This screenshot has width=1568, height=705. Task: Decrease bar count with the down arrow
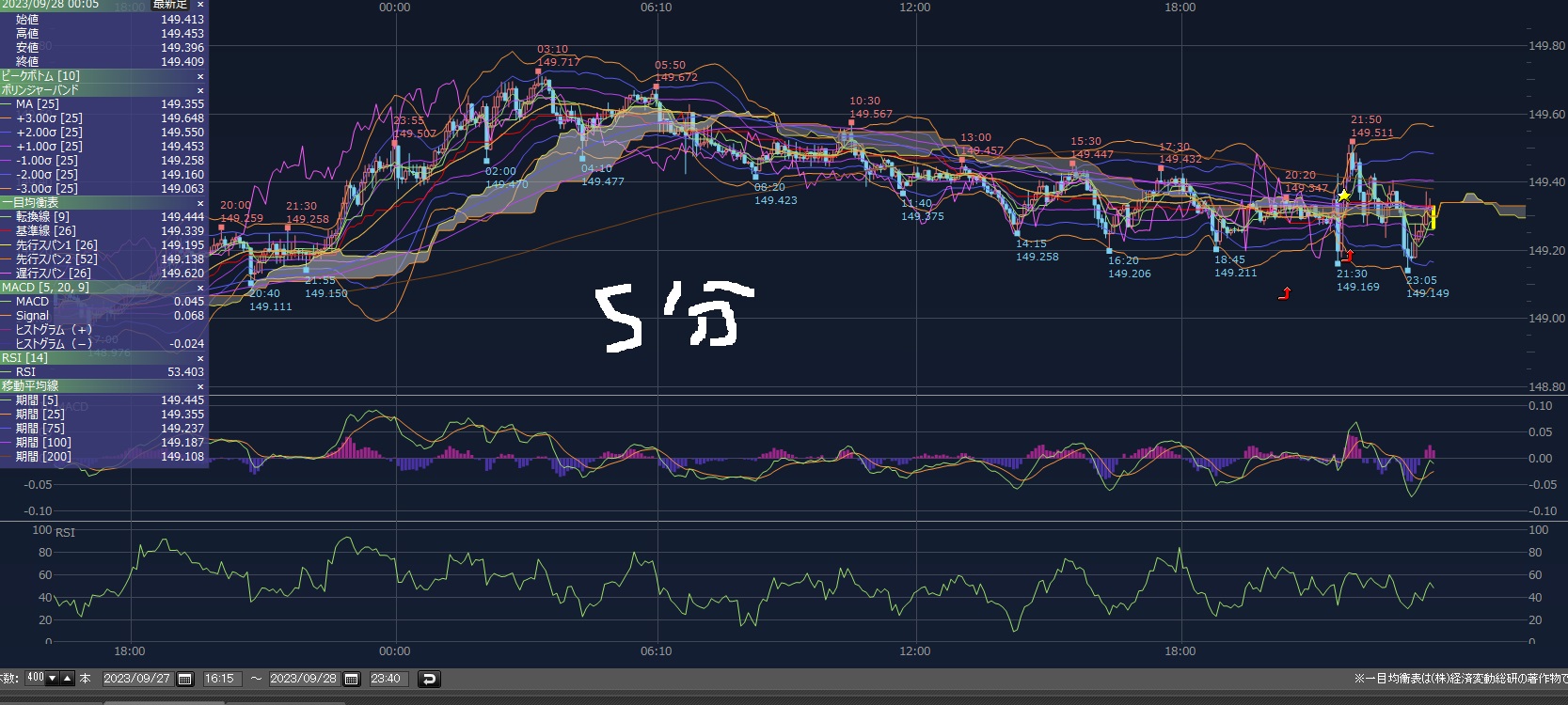[53, 679]
